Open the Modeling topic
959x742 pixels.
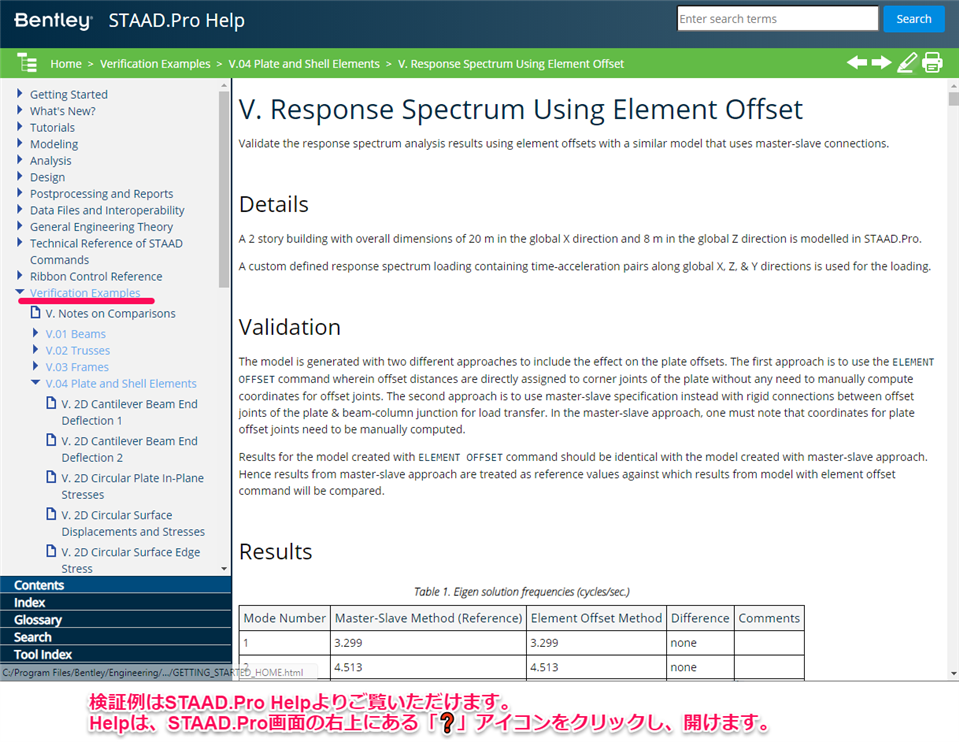coord(54,144)
